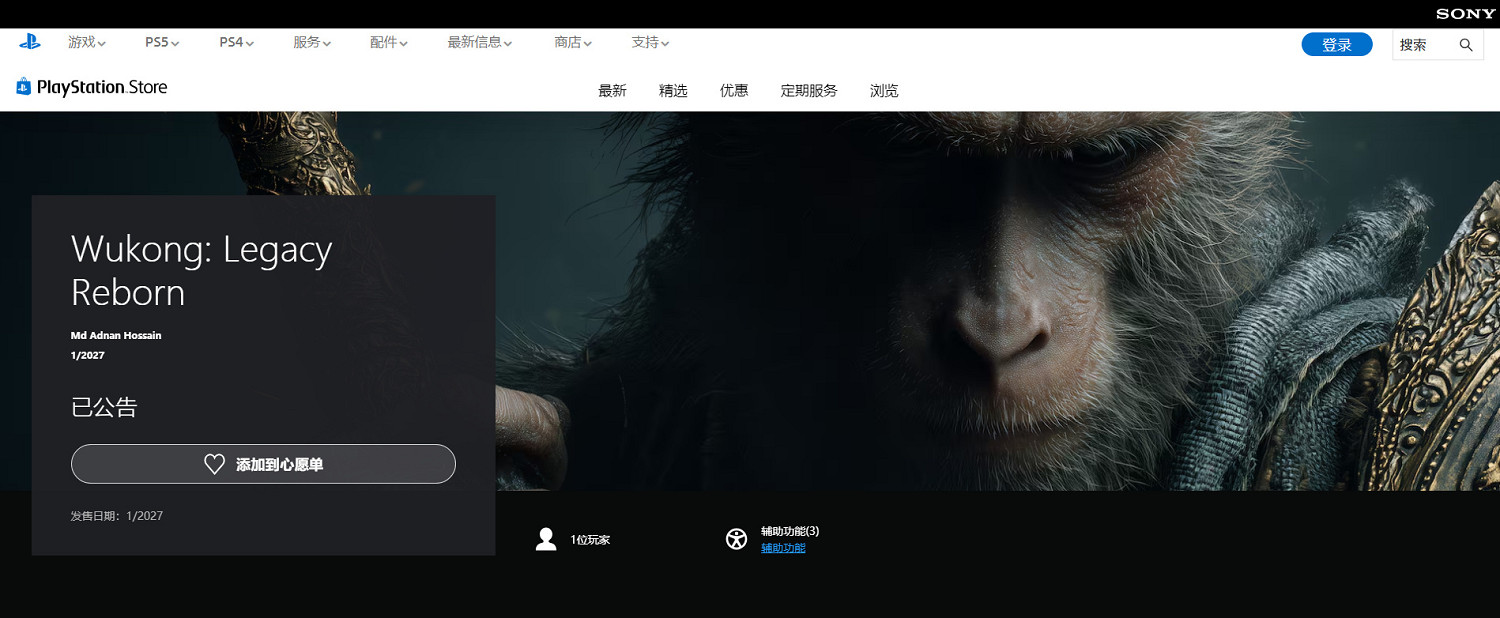1500x618 pixels.
Task: Open the 辅助功能 link
Action: click(783, 548)
